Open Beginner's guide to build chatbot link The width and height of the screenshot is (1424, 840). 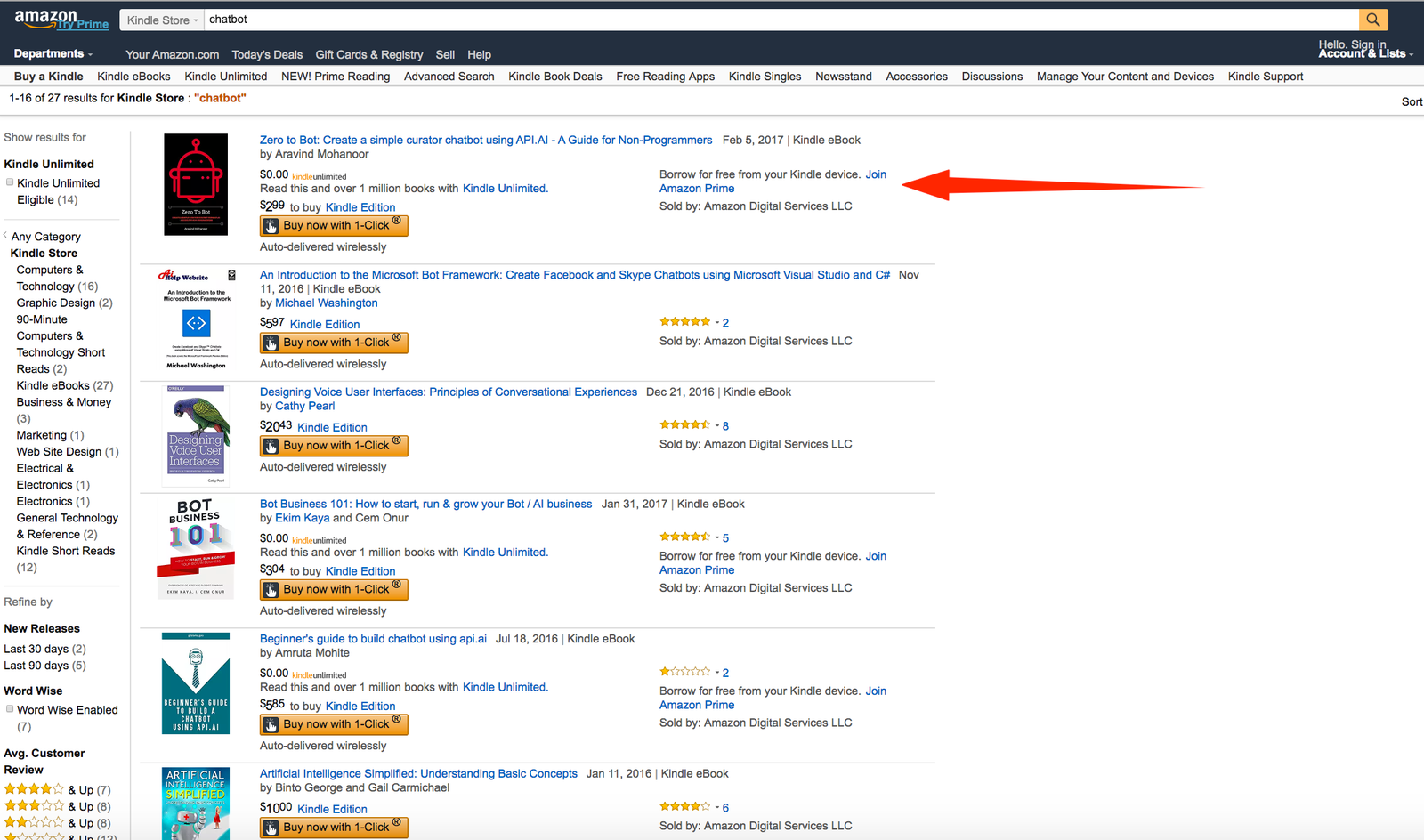coord(373,639)
